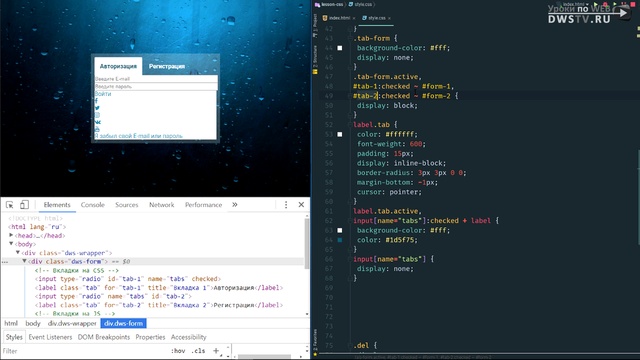Click the lesson-css breadcrumb in the IDE
The image size is (640, 360).
point(329,4)
